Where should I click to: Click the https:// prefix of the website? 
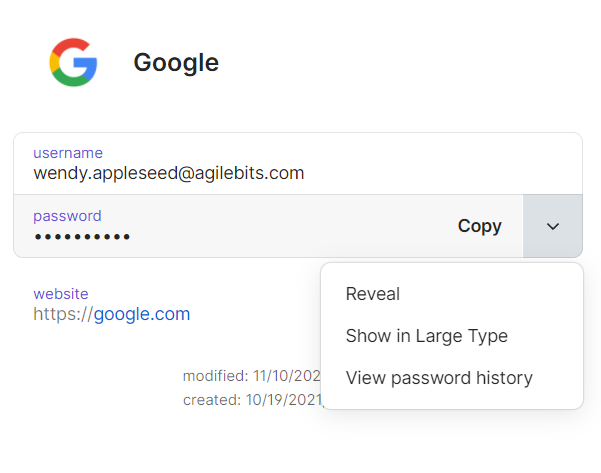click(63, 314)
